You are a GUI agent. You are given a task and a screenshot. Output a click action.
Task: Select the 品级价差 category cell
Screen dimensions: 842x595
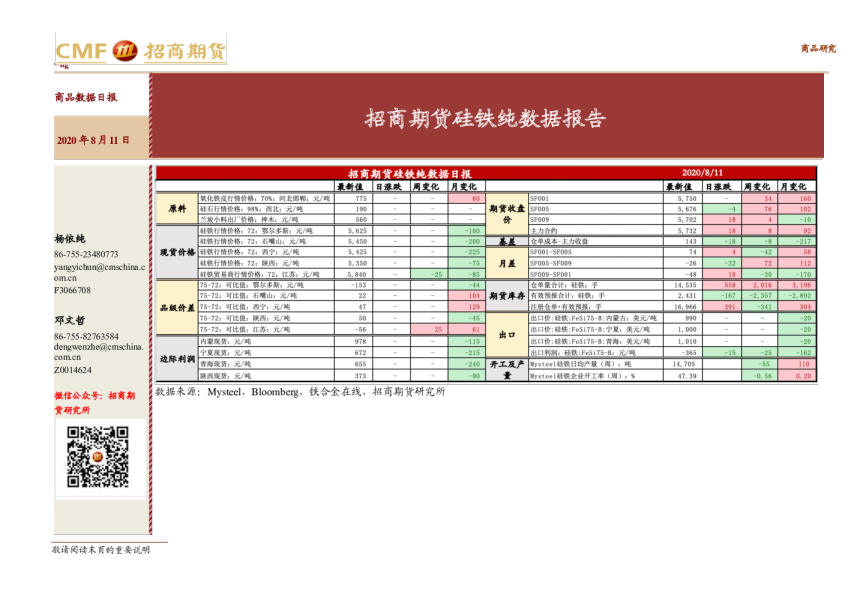point(177,309)
